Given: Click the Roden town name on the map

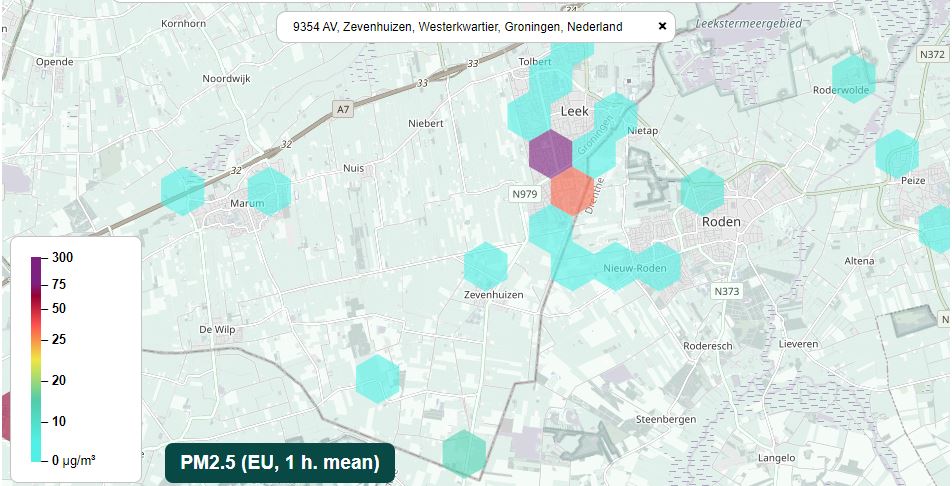Looking at the screenshot, I should [720, 222].
